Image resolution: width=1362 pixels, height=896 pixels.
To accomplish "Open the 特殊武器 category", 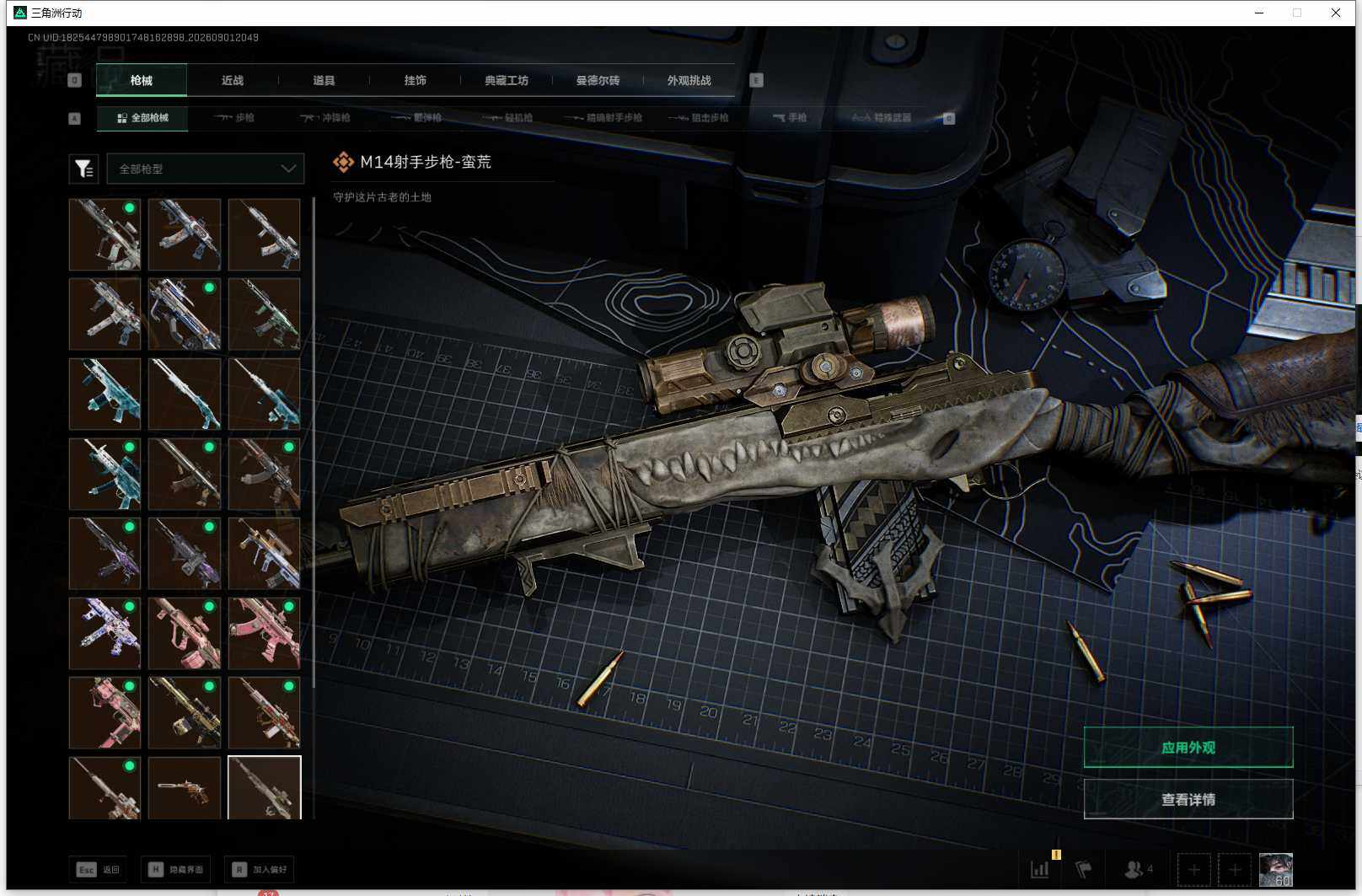I will tap(882, 118).
